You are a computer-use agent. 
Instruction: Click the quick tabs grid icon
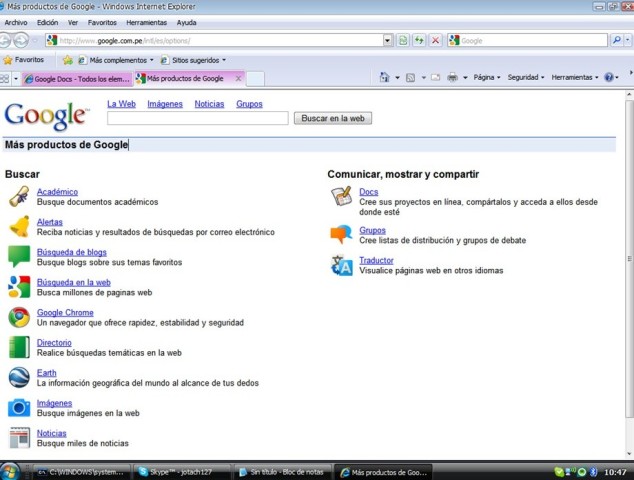5,78
